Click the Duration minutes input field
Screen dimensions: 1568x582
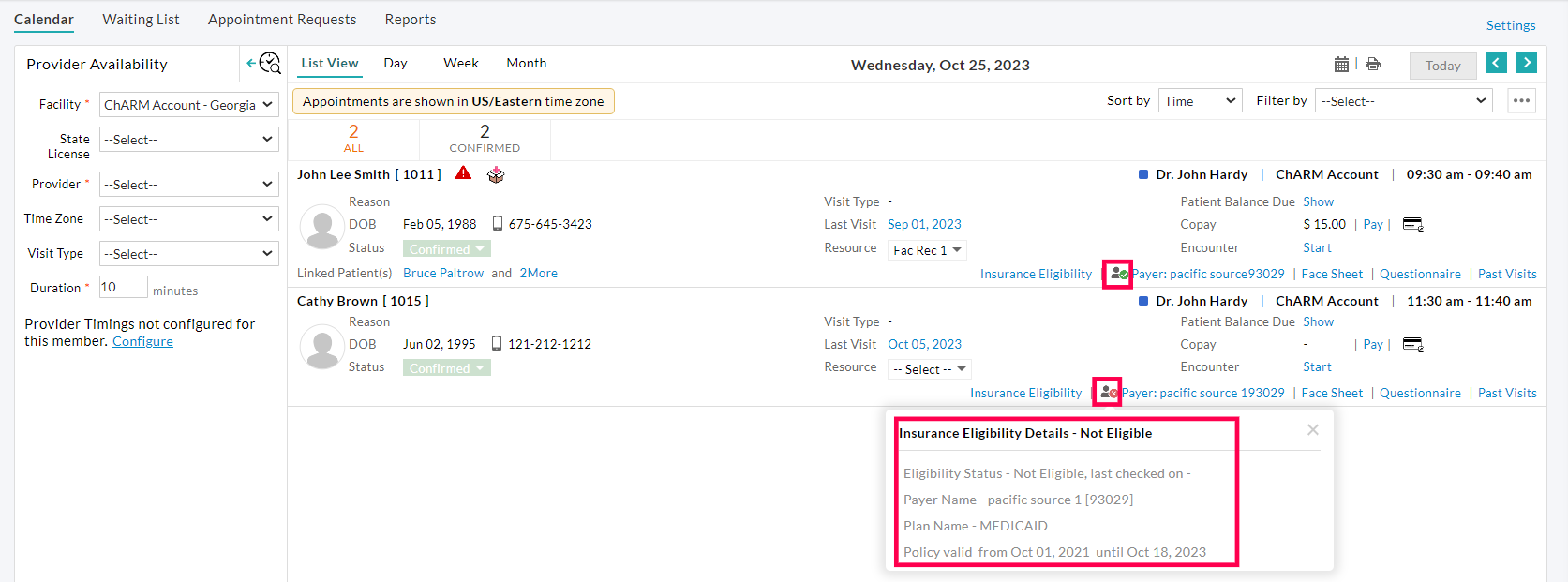[123, 288]
